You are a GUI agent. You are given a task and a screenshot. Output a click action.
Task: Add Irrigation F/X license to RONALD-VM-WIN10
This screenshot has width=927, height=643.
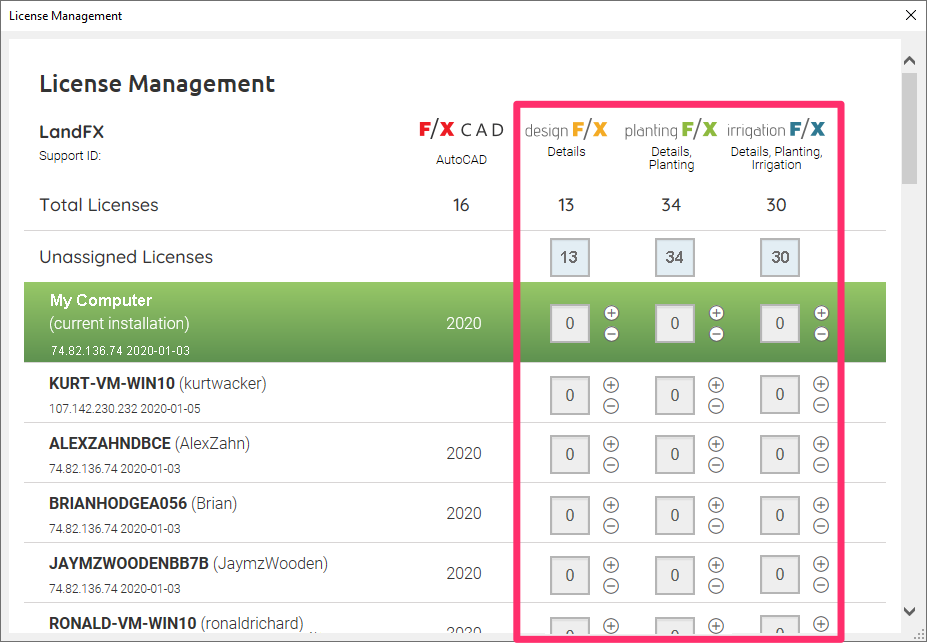821,623
